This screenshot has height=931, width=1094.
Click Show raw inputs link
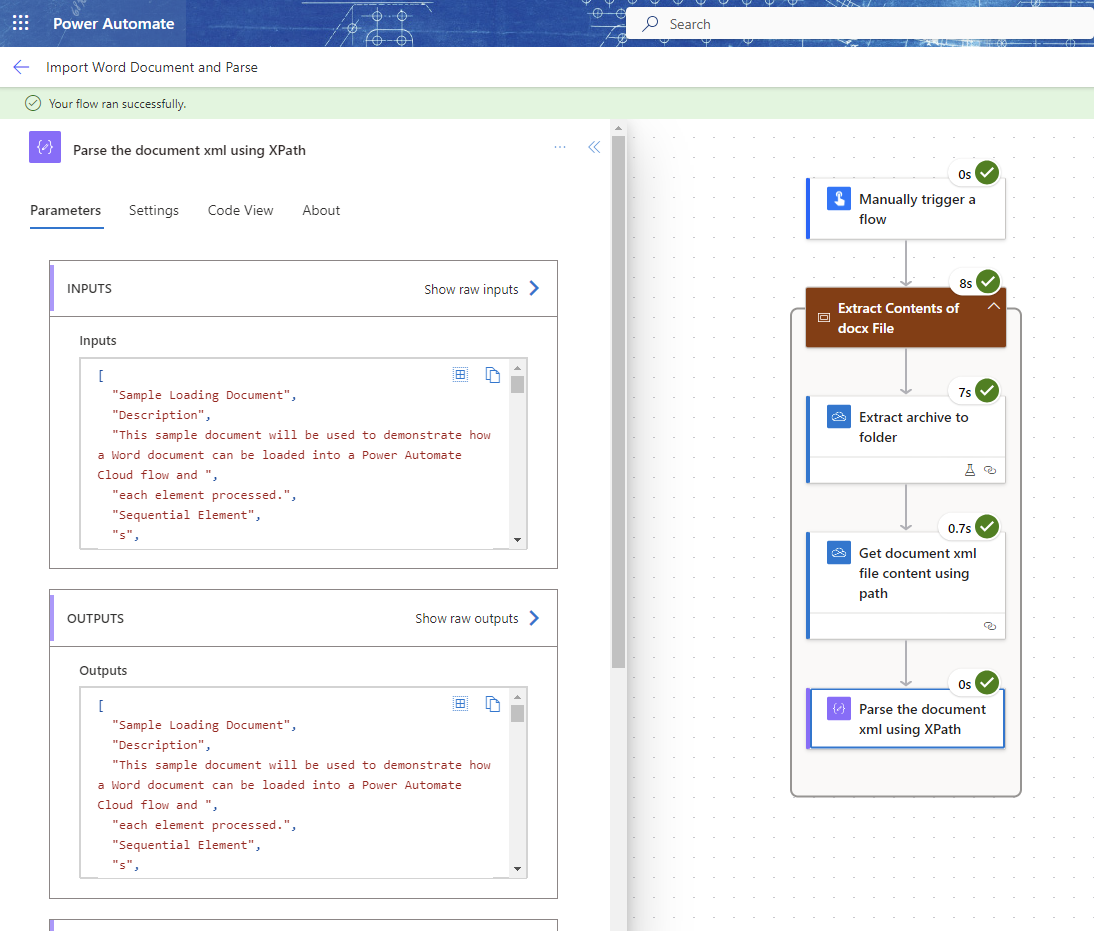(471, 289)
